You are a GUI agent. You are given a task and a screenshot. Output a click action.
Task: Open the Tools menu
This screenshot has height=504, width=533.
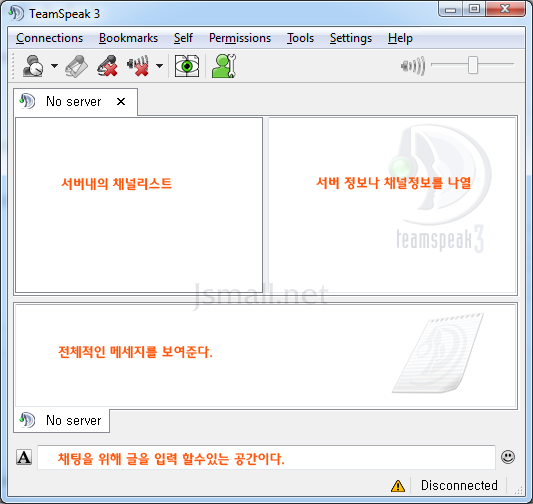coord(300,38)
